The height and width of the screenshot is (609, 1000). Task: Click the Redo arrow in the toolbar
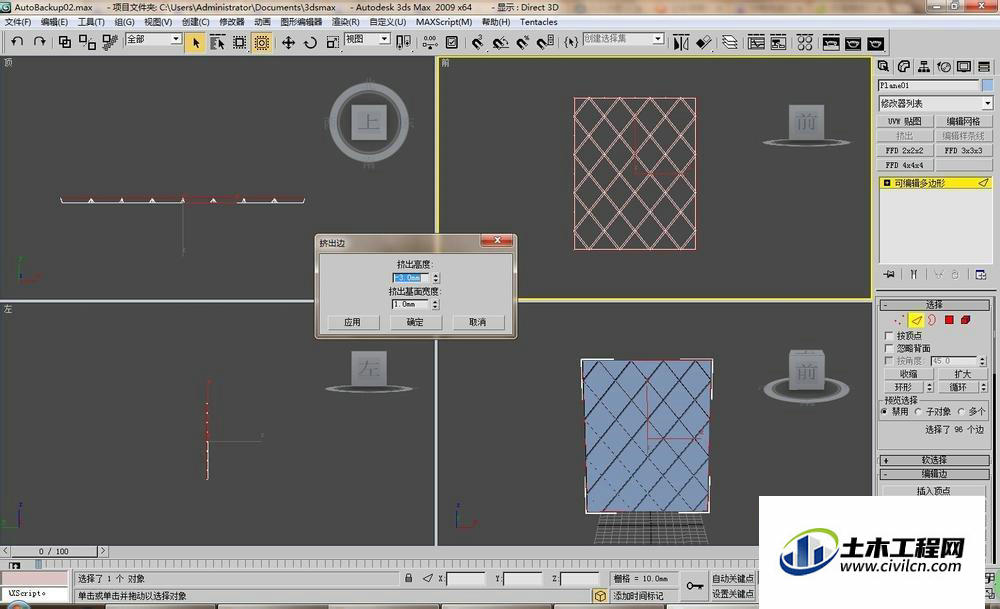40,42
